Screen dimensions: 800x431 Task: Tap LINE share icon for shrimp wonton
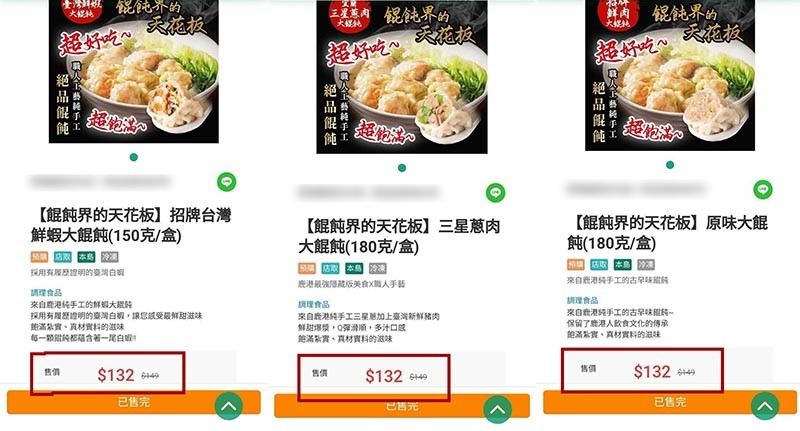227,182
